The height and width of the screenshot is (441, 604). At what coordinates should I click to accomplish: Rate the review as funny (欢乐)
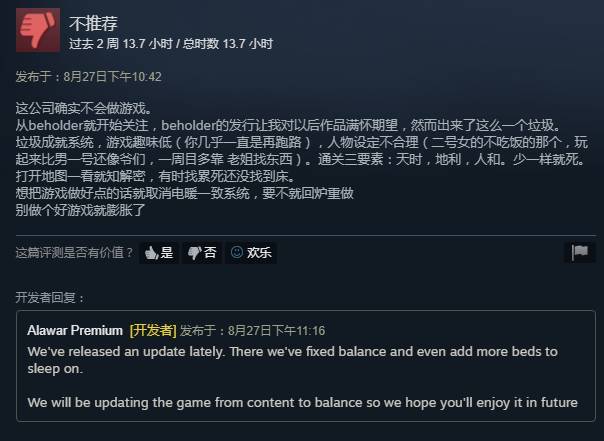coord(251,253)
